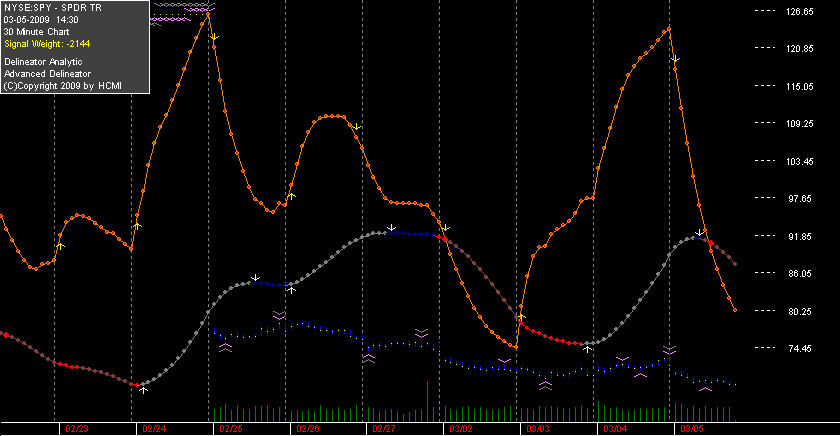Click the 126.65 price axis label
The width and height of the screenshot is (840, 436).
[x=799, y=11]
